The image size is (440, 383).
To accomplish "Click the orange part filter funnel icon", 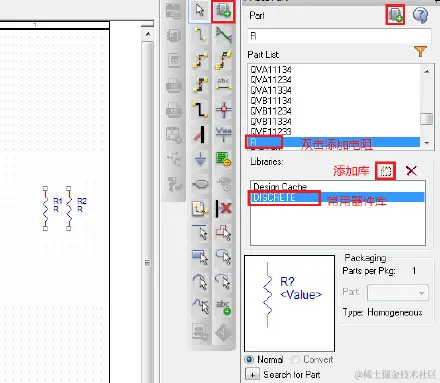I will [x=420, y=52].
